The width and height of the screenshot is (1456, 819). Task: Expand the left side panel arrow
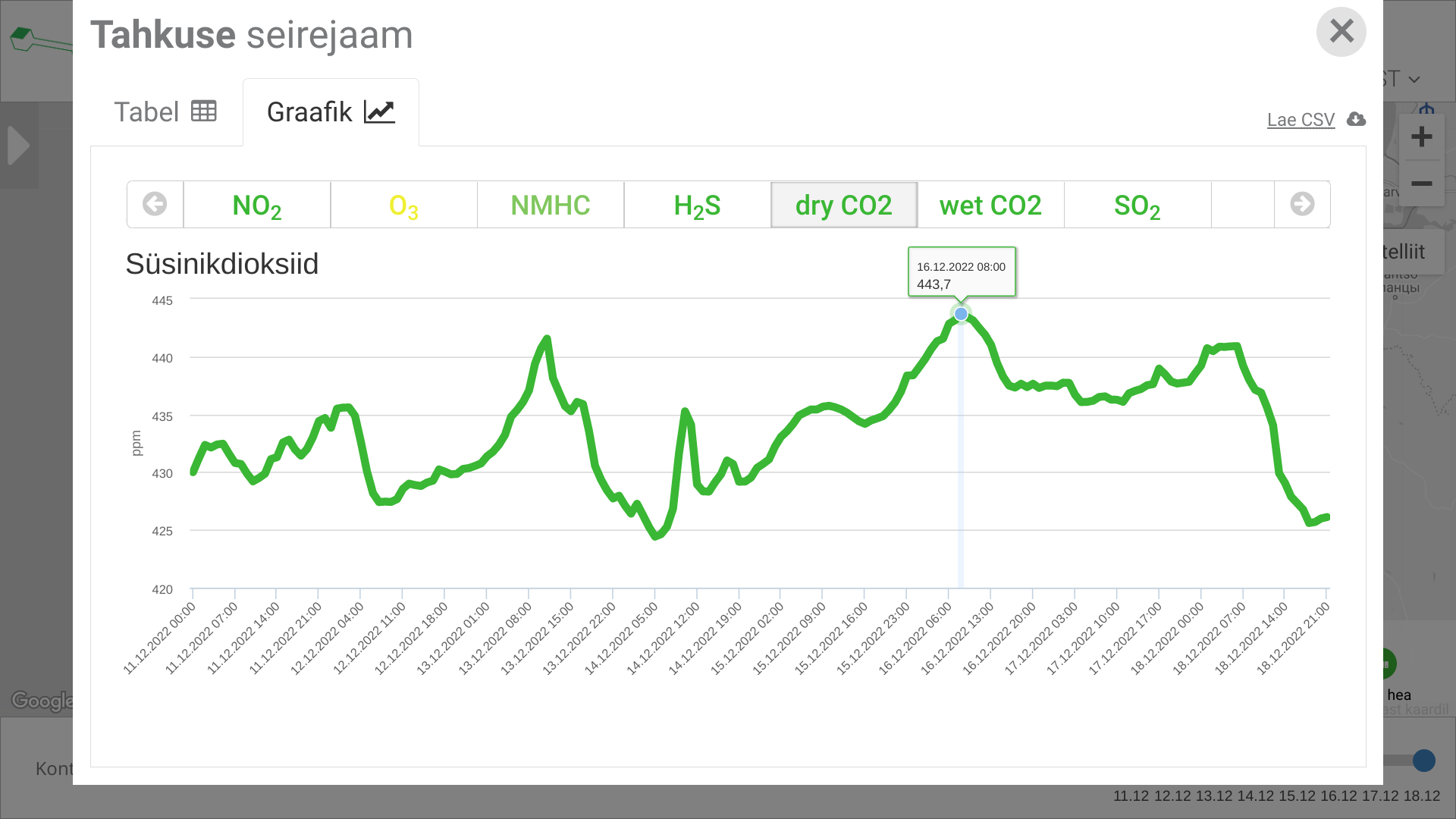click(x=18, y=146)
